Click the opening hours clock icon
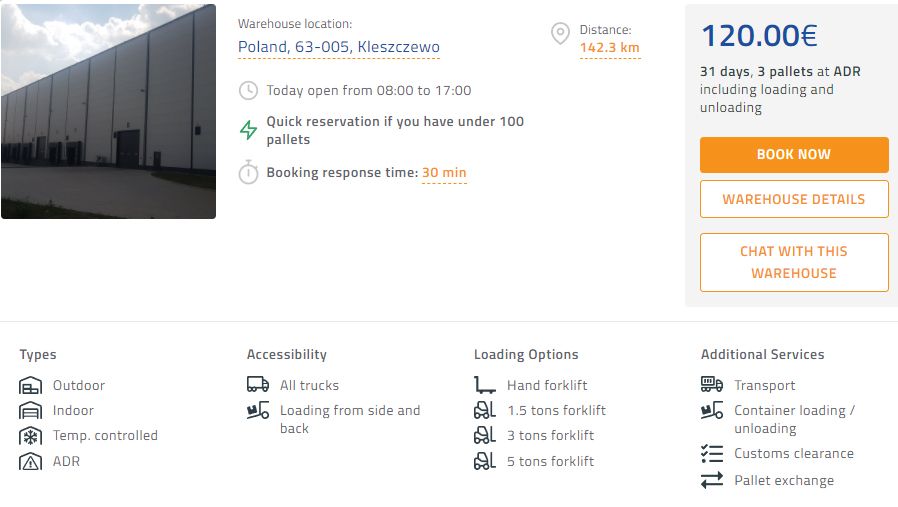 coord(248,91)
